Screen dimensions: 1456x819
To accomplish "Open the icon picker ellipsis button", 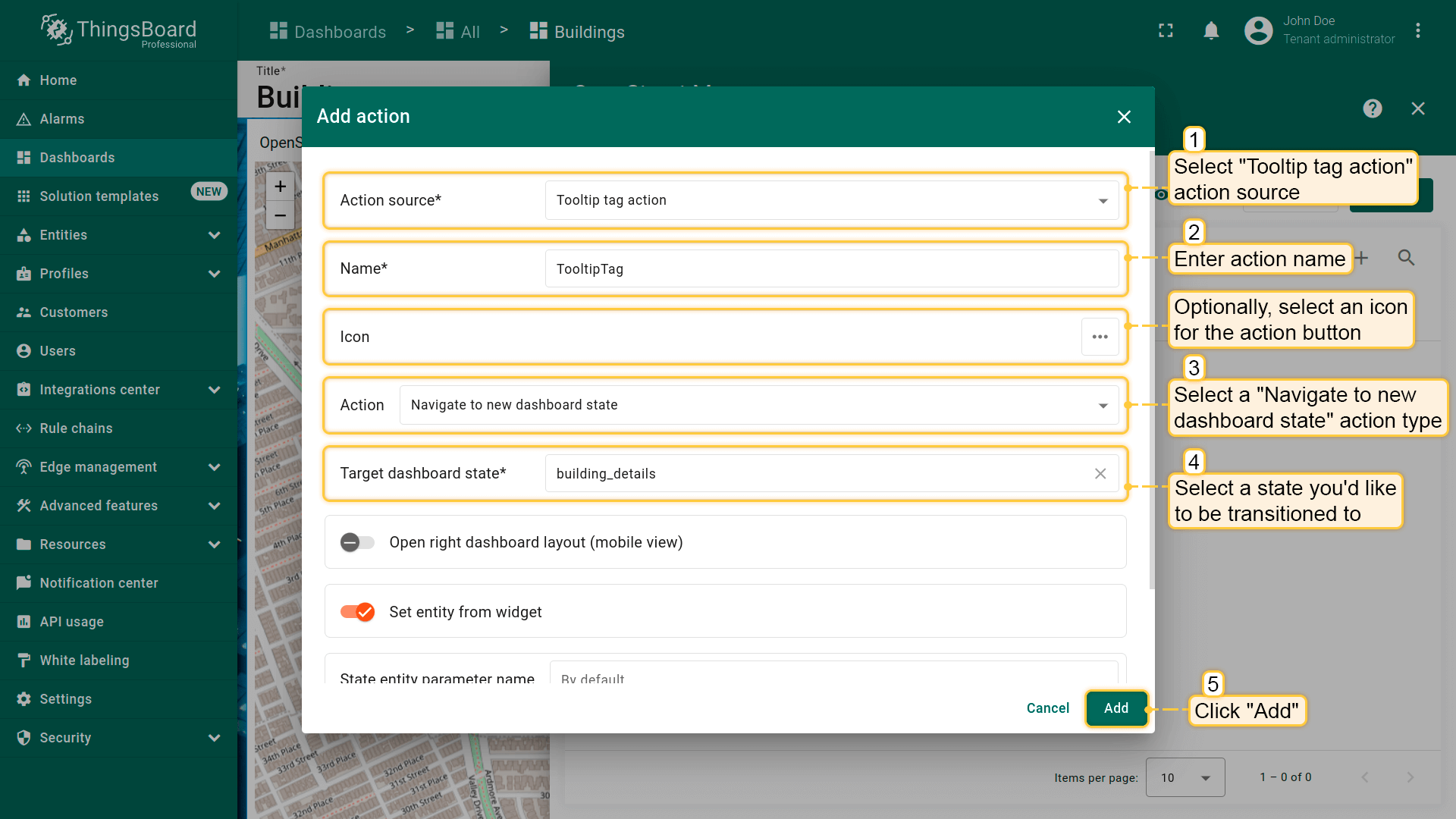I will (x=1100, y=337).
